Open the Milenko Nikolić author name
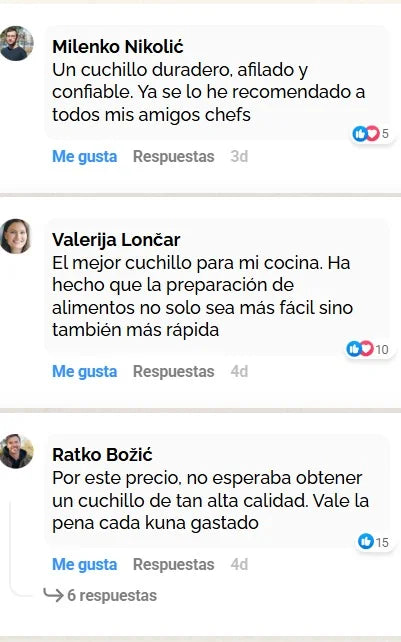The width and height of the screenshot is (401, 642). (x=118, y=47)
